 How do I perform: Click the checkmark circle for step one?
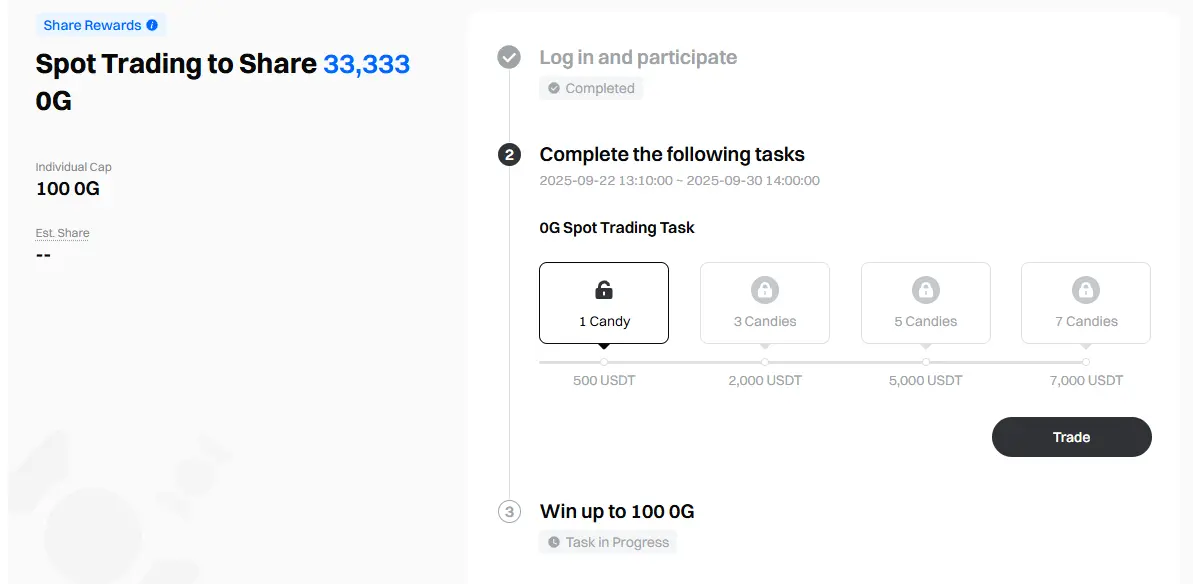(x=509, y=57)
